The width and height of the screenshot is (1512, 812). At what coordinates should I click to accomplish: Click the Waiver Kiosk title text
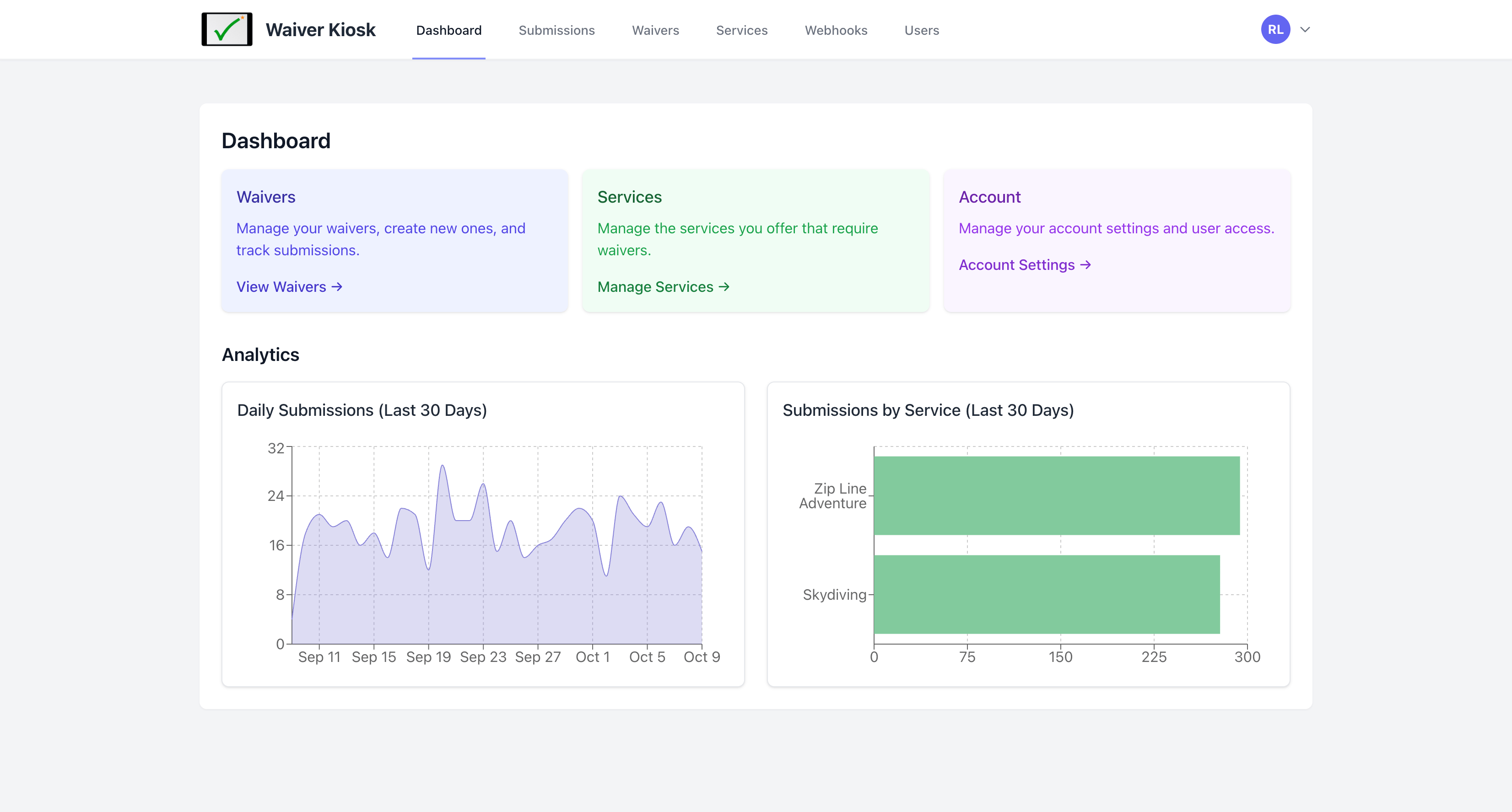(320, 29)
